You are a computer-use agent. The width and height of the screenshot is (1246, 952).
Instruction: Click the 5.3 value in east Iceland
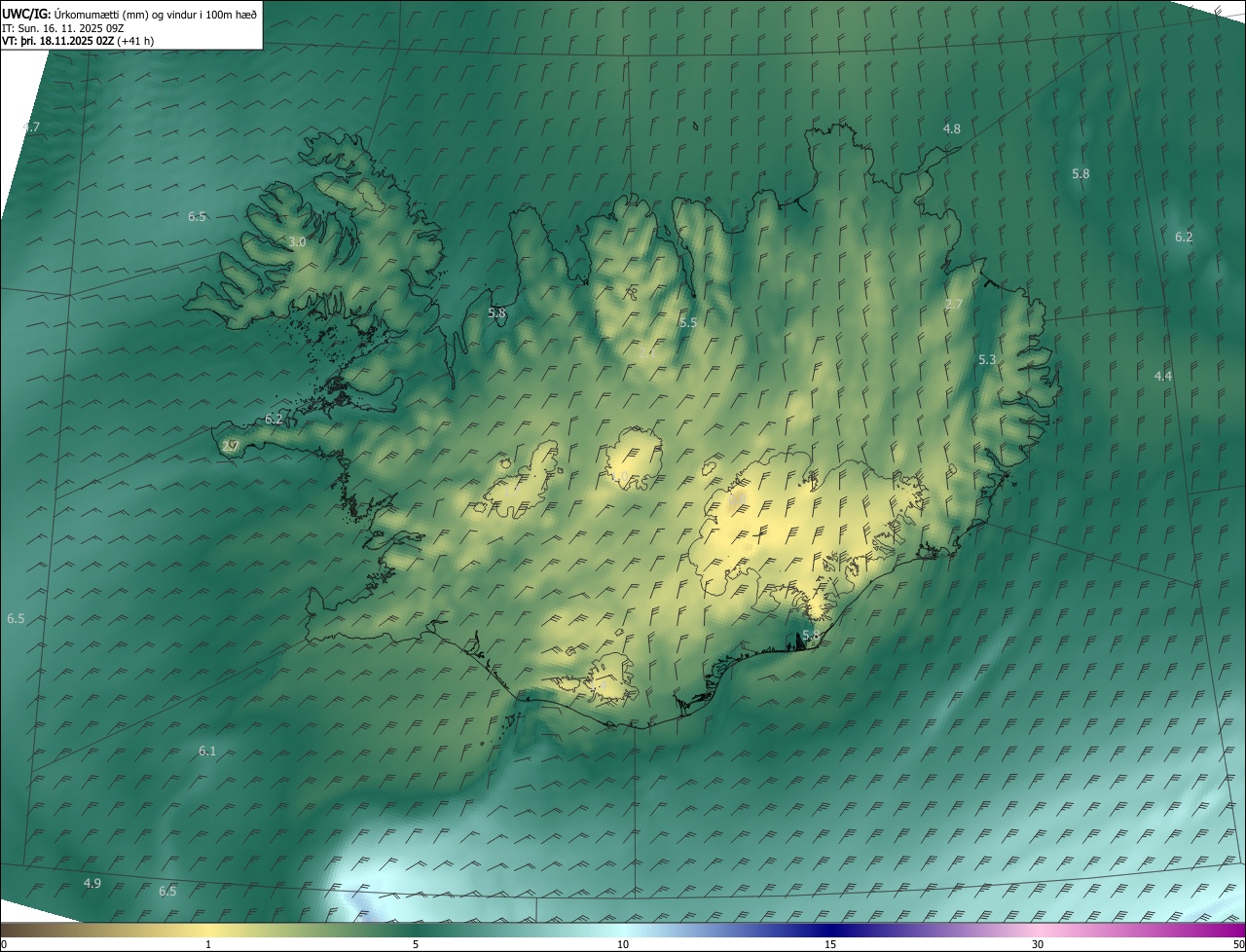point(987,360)
